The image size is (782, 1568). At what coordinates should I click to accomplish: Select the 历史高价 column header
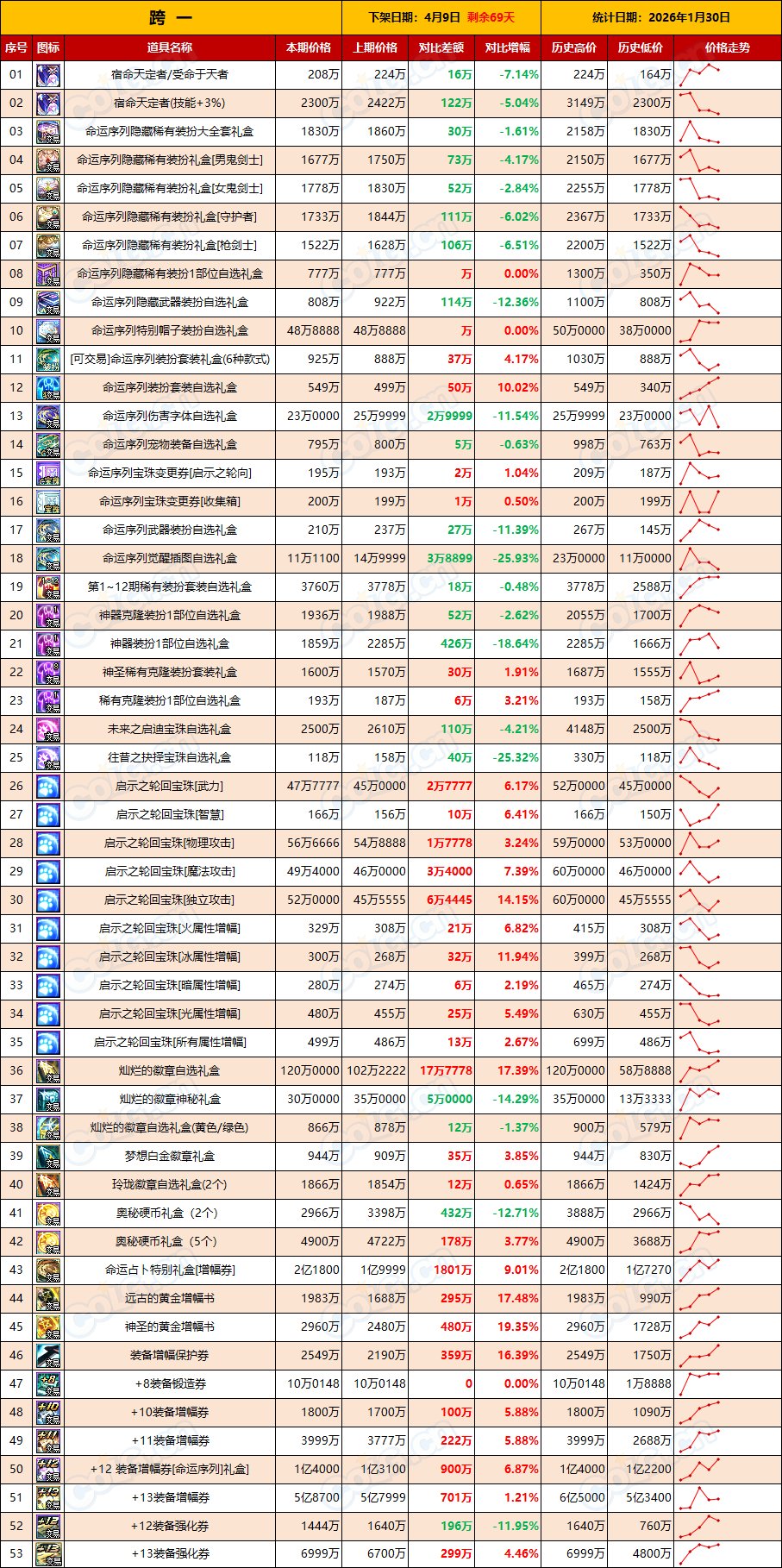point(573,48)
